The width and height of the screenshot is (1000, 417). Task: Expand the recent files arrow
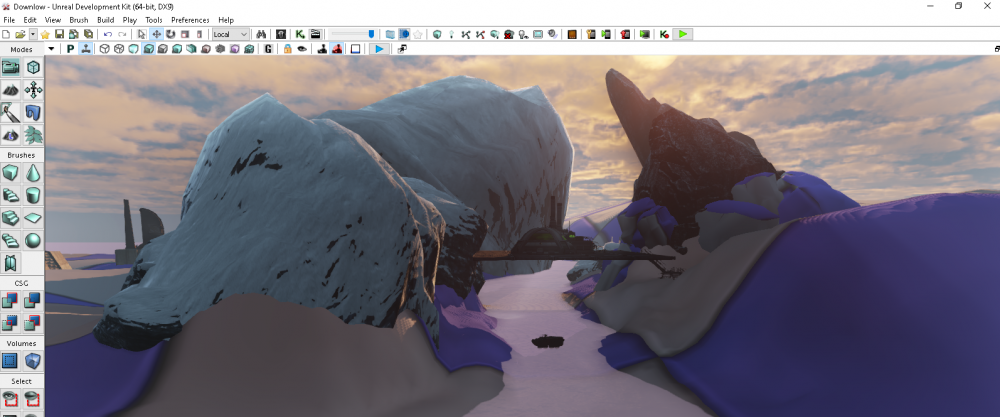tap(33, 34)
